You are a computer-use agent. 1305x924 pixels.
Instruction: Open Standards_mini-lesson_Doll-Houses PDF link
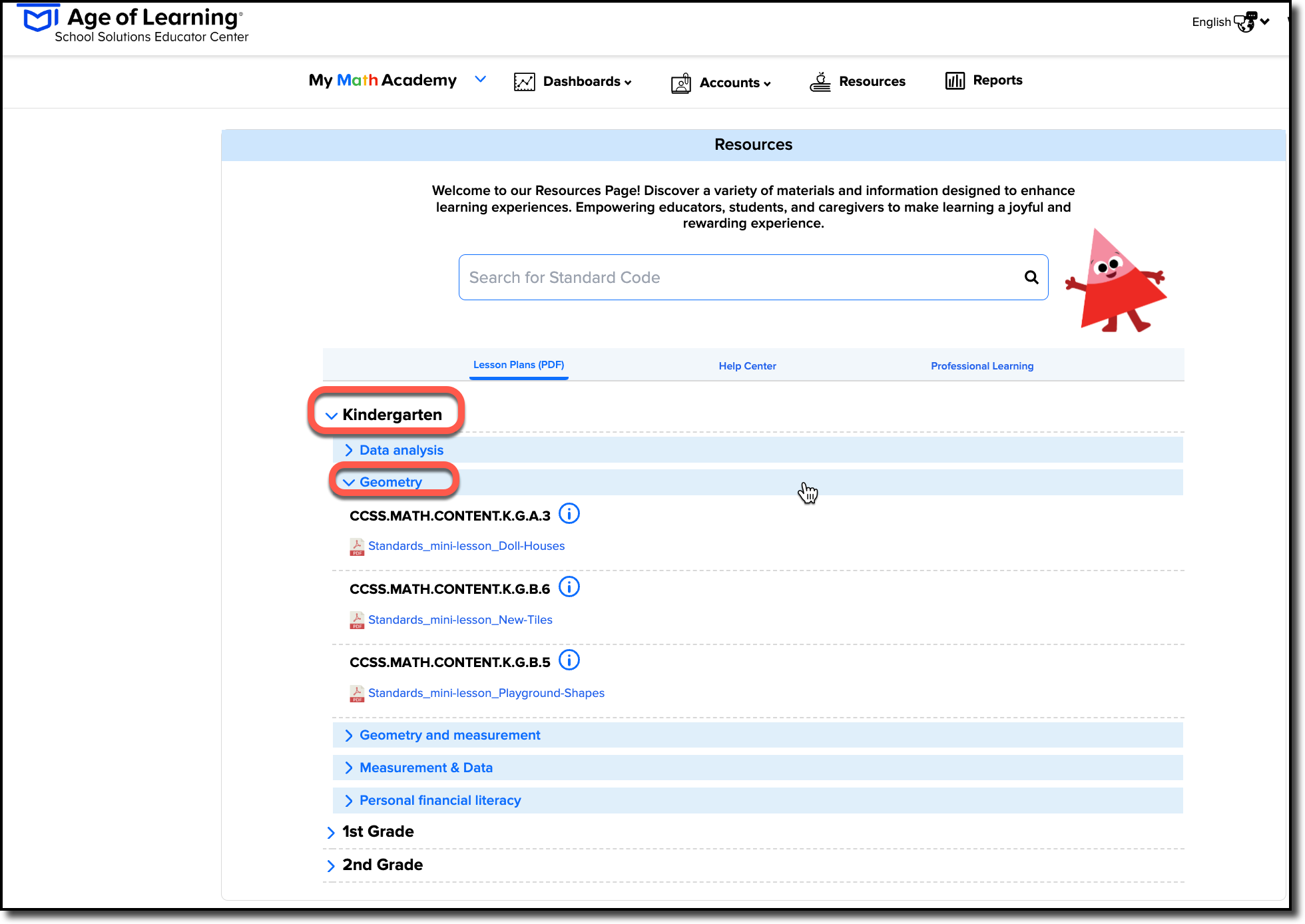[466, 546]
